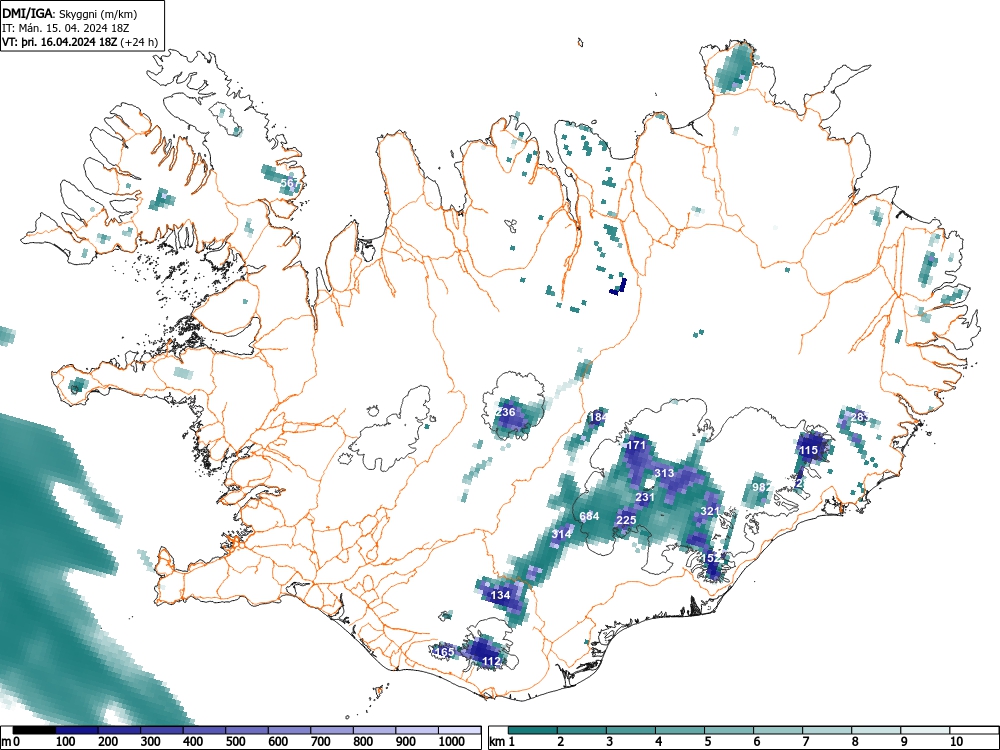The height and width of the screenshot is (750, 1000).
Task: Click the visibility value 231 on the map
Action: point(645,497)
